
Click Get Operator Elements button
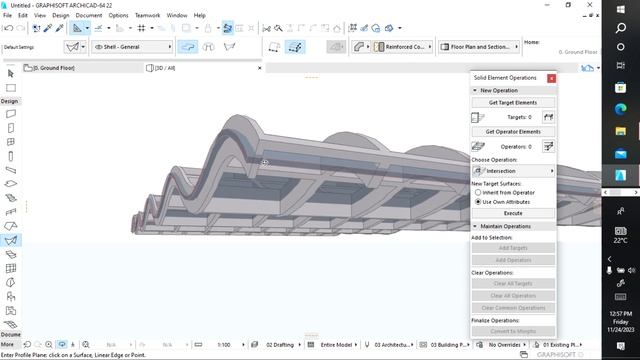[x=513, y=132]
